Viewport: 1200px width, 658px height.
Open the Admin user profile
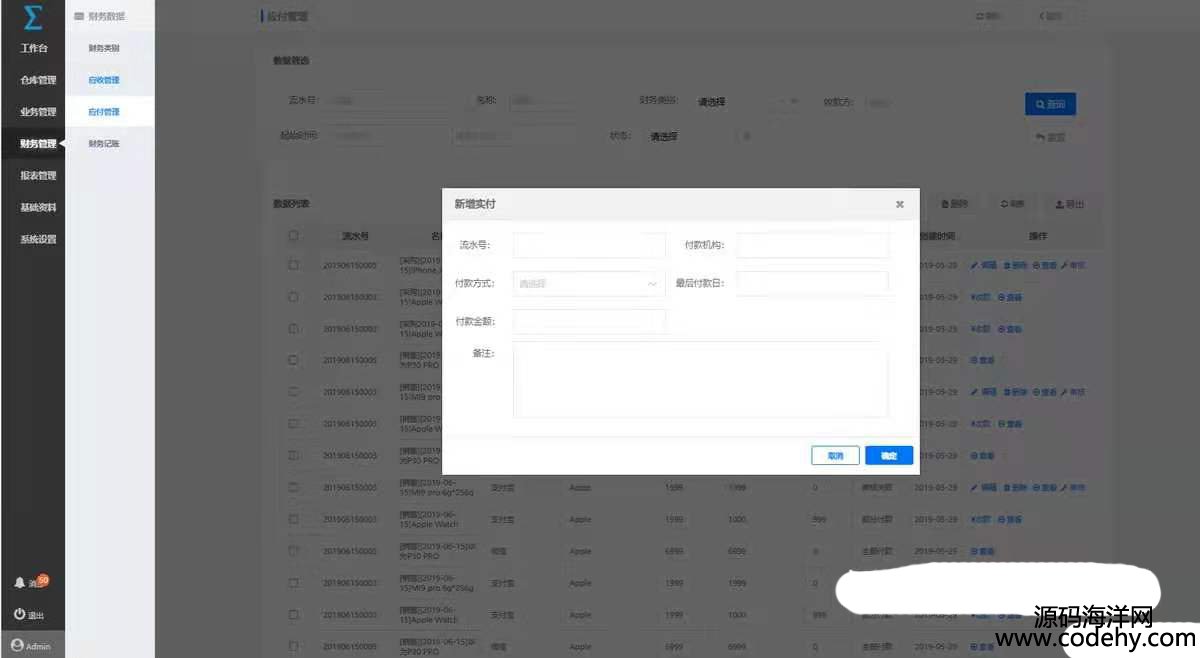point(31,646)
